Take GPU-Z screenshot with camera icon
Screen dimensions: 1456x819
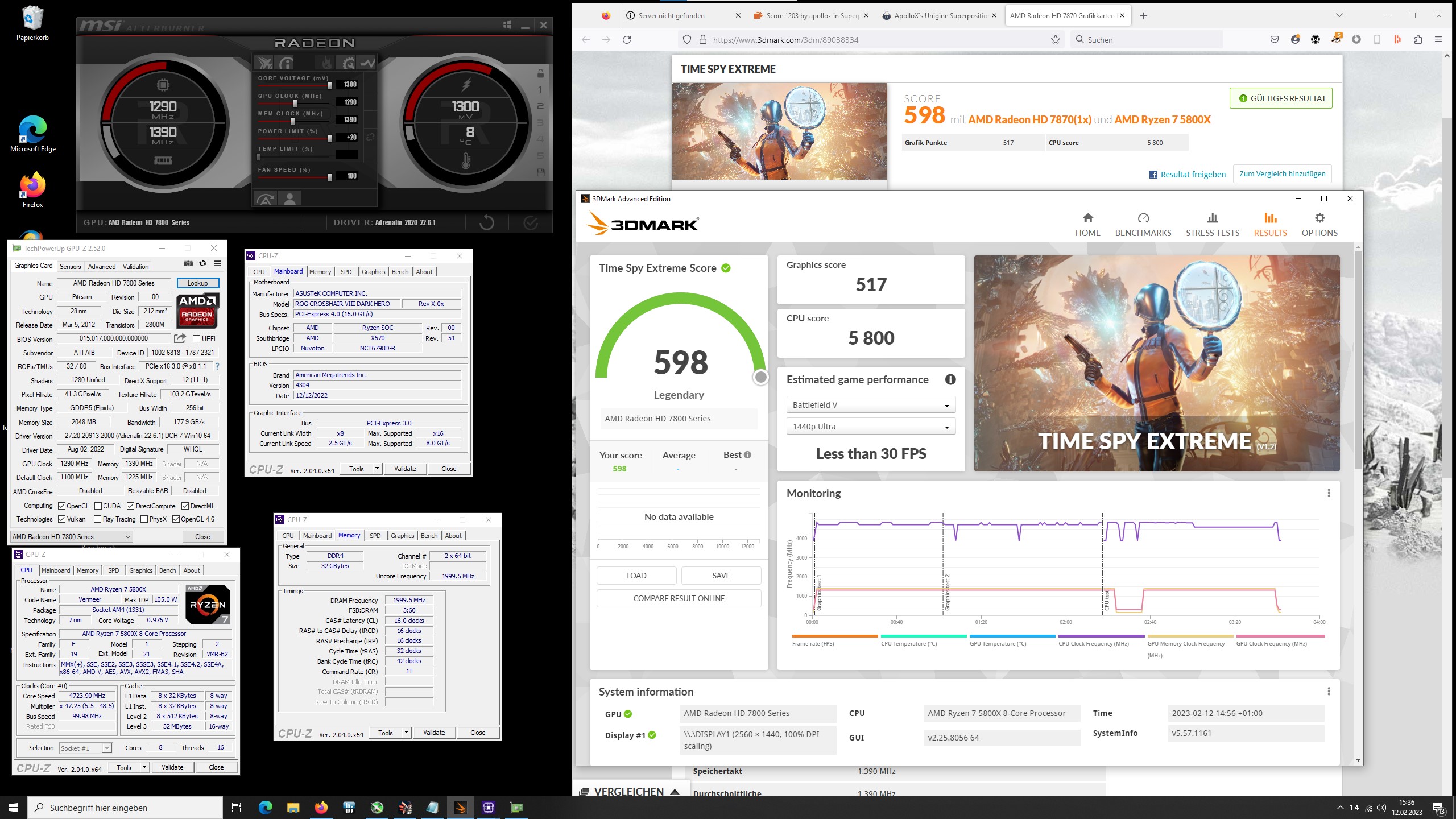(x=188, y=263)
